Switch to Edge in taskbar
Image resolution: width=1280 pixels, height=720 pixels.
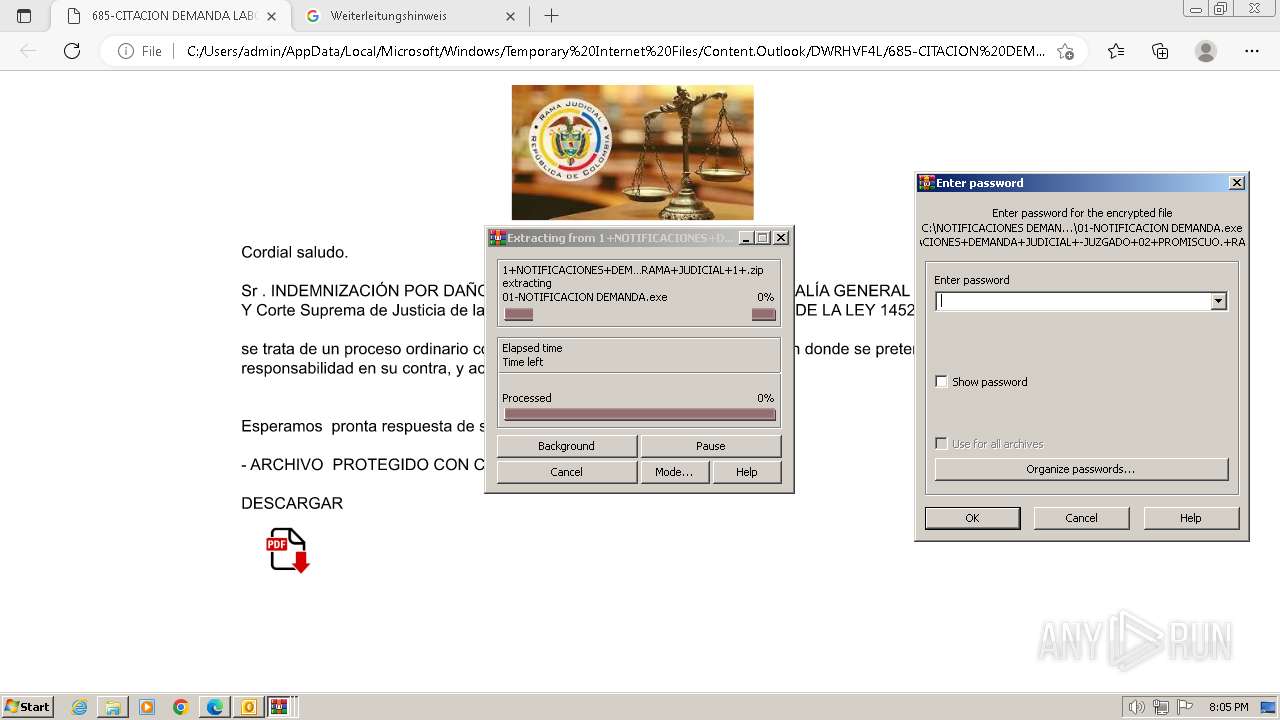click(215, 707)
